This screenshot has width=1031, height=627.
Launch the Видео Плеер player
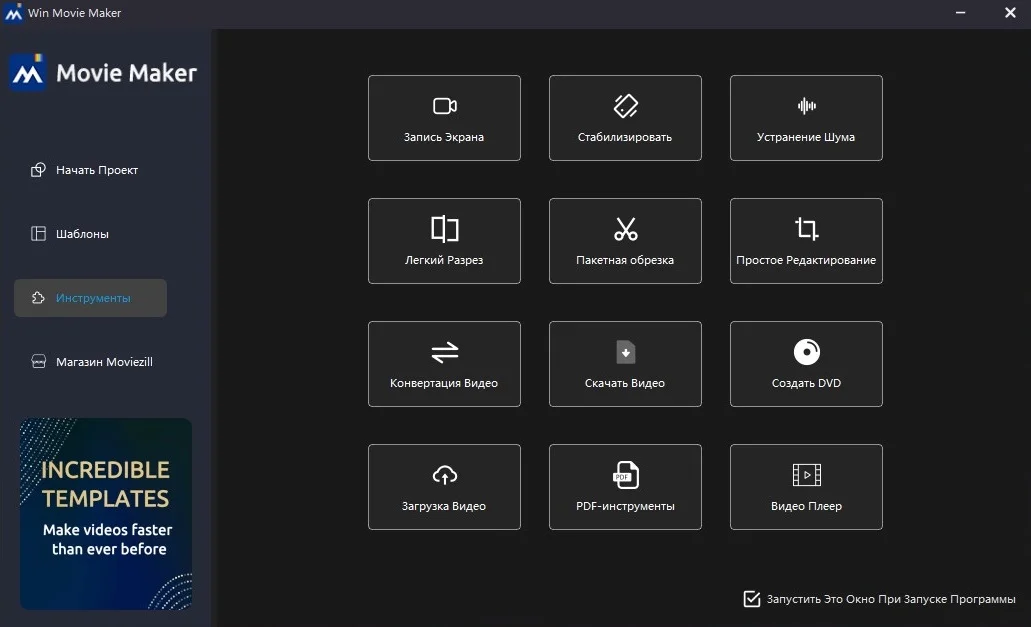806,487
